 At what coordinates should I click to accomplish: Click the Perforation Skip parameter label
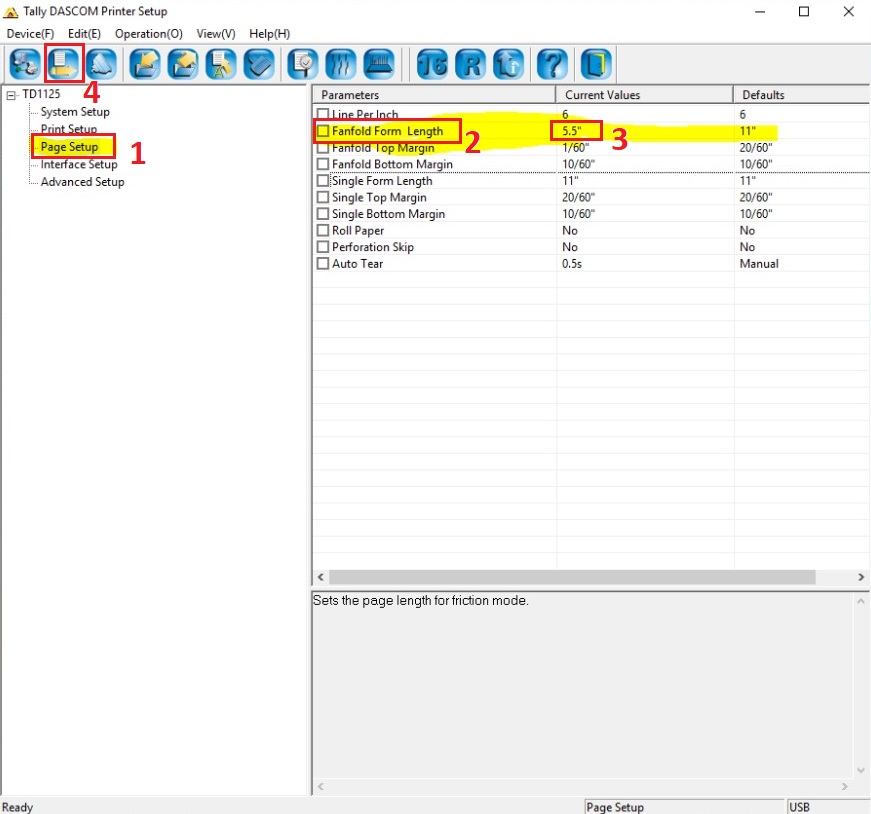[373, 247]
